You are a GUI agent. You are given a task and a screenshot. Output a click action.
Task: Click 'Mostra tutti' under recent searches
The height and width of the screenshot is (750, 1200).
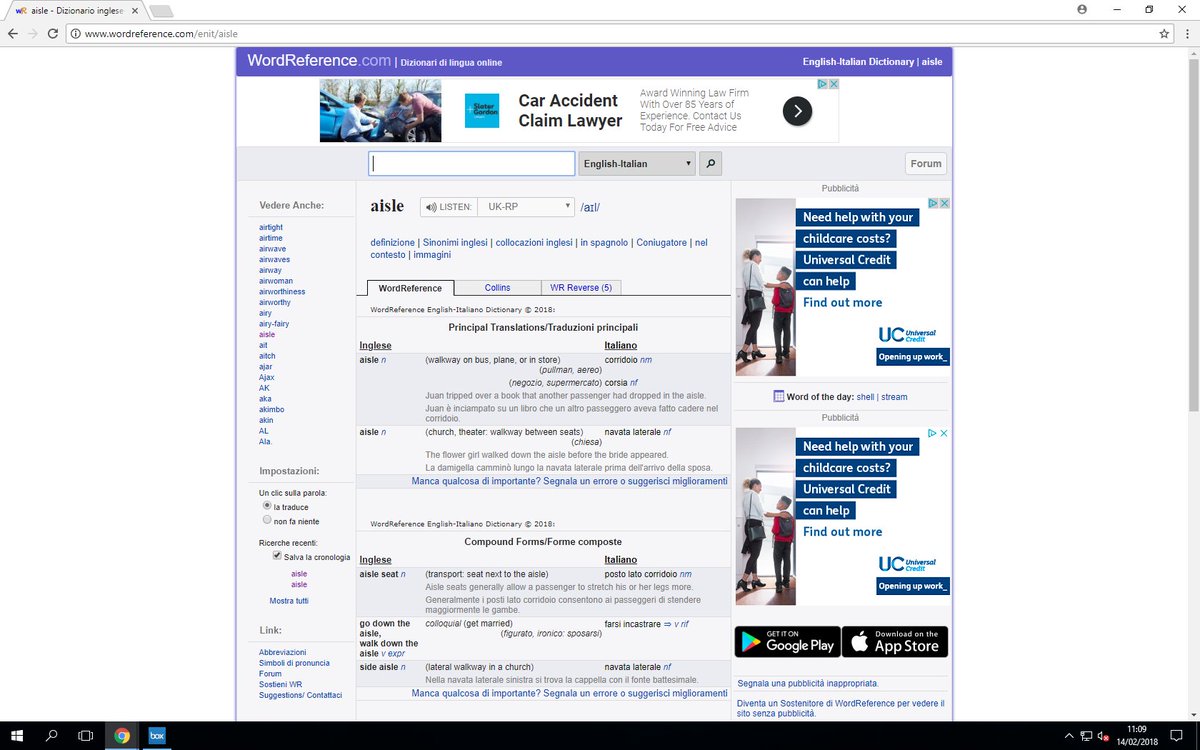pyautogui.click(x=289, y=601)
